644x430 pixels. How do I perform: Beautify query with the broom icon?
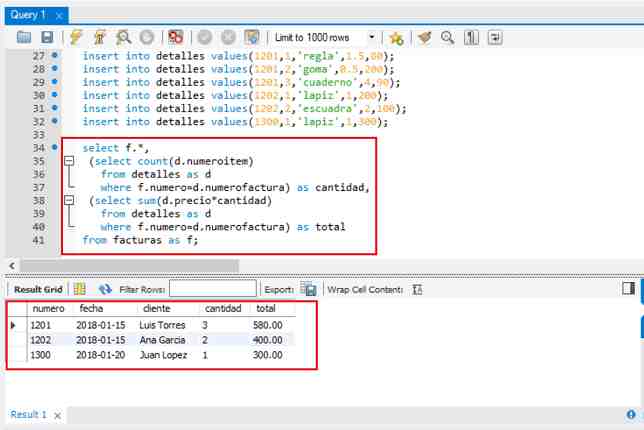[x=424, y=38]
